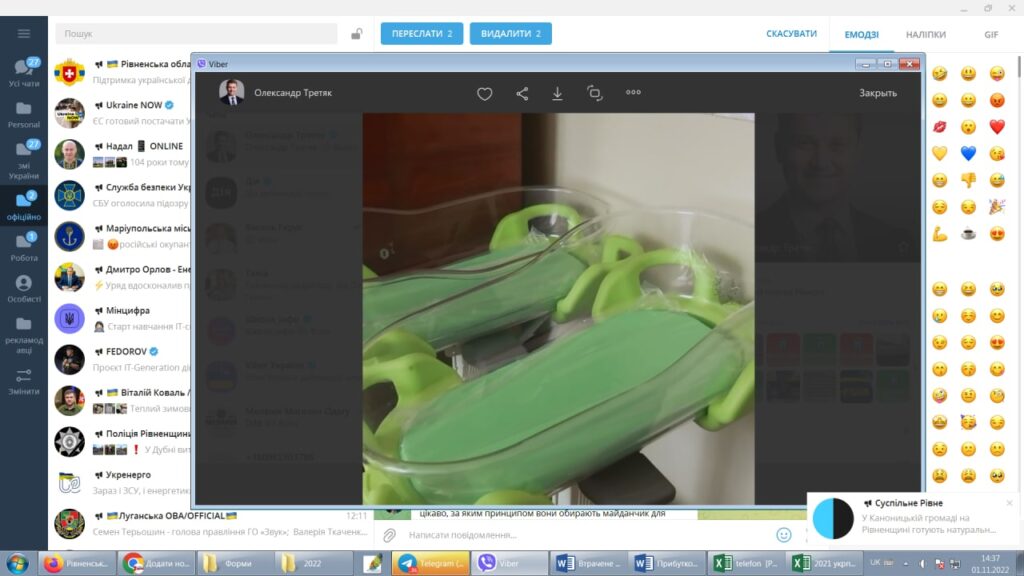Switch to the GIF tab

pyautogui.click(x=991, y=34)
